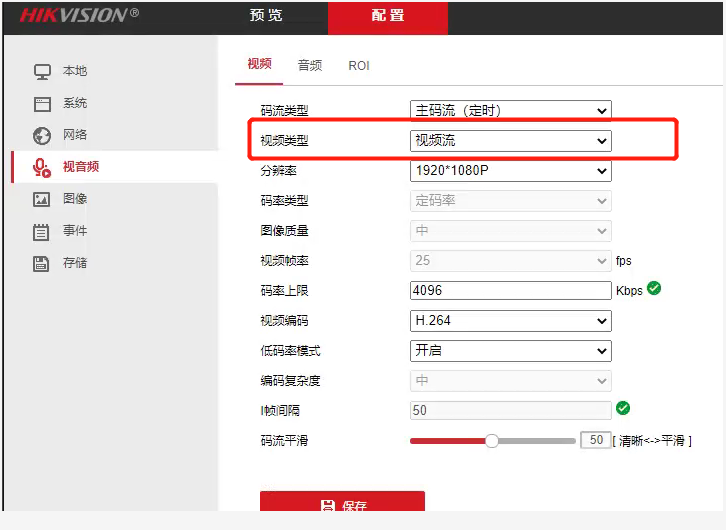Open the 低码率模式 dropdown showing 开启

click(x=510, y=351)
